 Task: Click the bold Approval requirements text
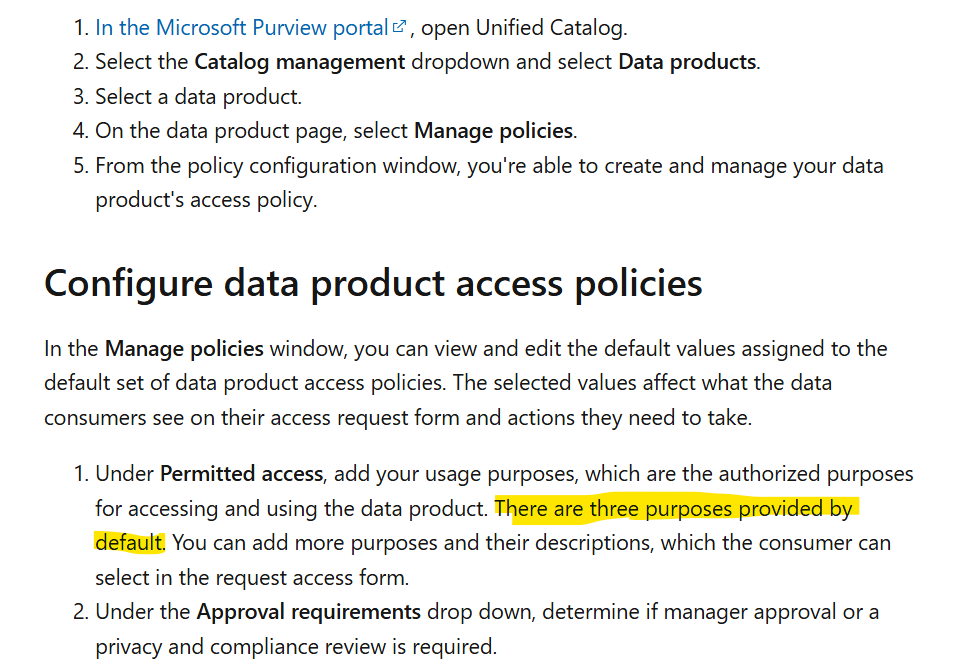tap(308, 612)
